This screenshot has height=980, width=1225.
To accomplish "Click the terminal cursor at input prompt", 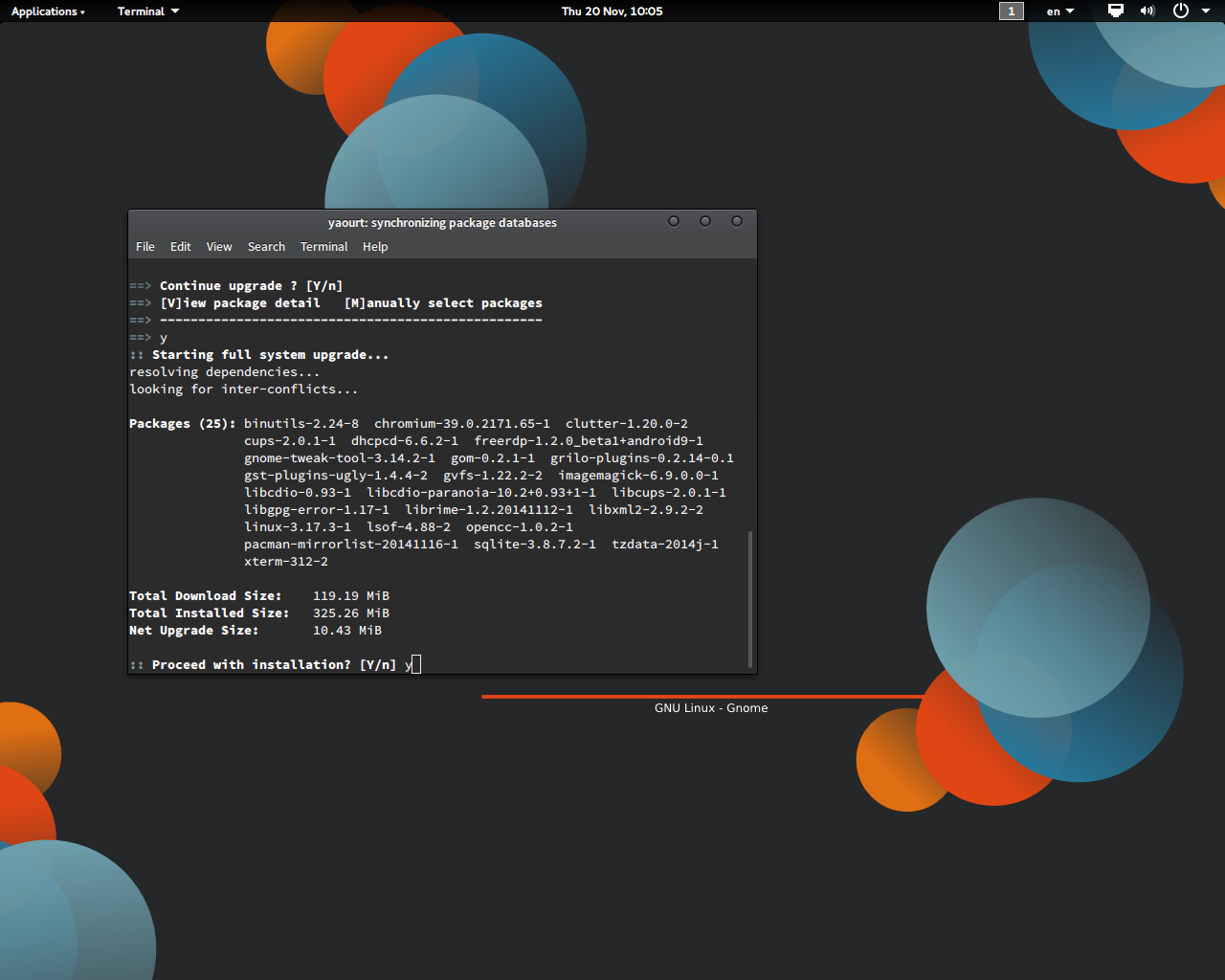I will [x=415, y=664].
